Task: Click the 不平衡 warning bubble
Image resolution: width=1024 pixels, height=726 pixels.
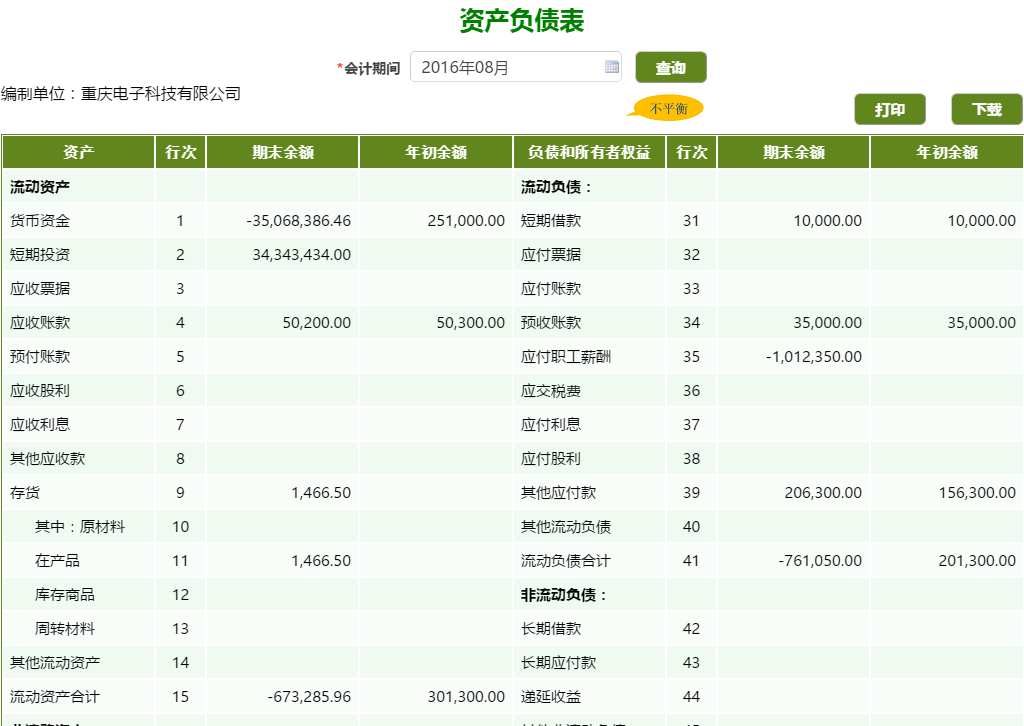Action: tap(667, 108)
